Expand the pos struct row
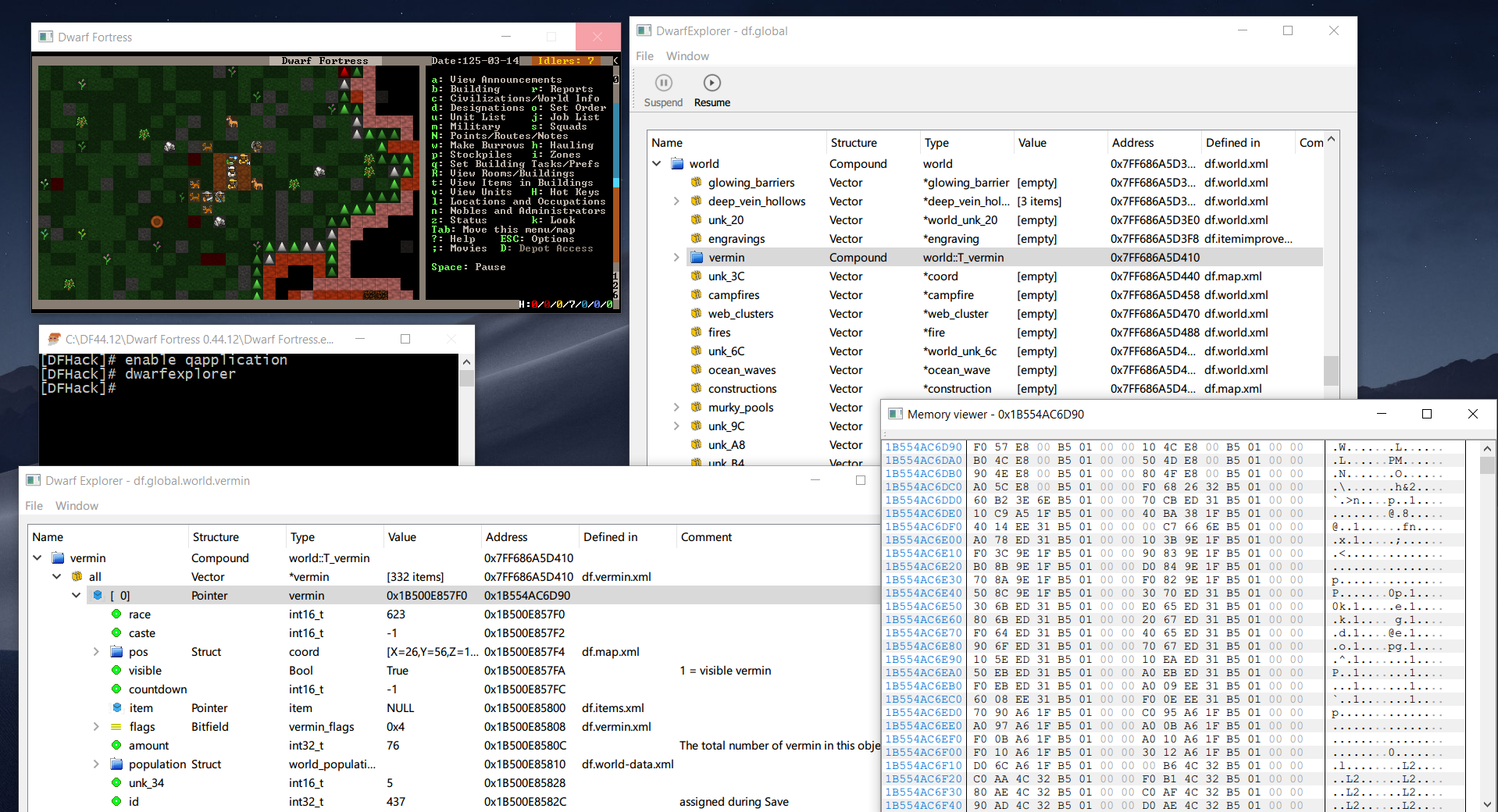The height and width of the screenshot is (812, 1498). (x=96, y=652)
